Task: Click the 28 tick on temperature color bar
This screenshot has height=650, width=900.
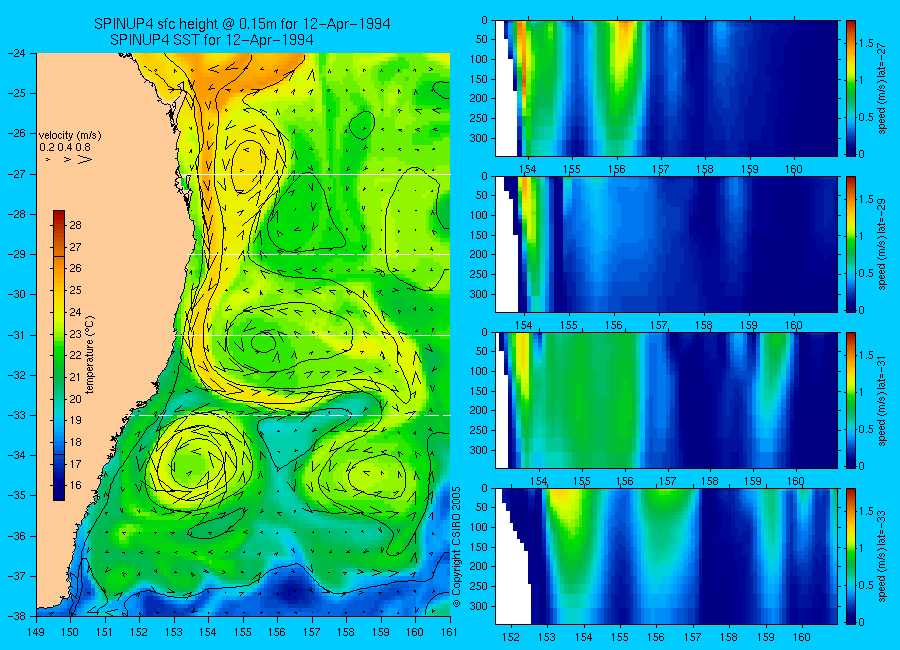Action: click(75, 225)
